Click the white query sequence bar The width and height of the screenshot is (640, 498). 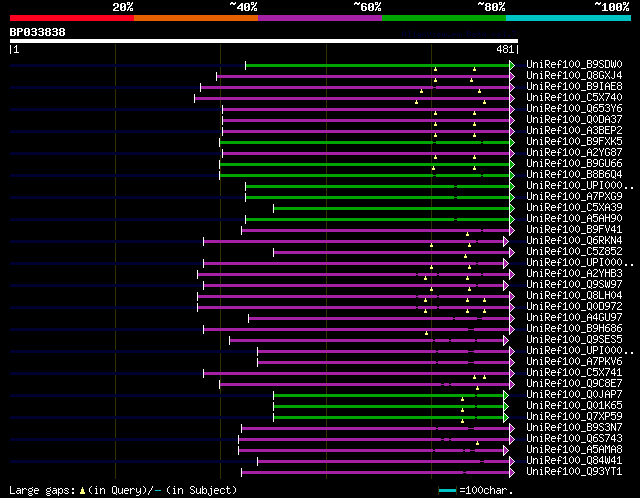point(264,41)
